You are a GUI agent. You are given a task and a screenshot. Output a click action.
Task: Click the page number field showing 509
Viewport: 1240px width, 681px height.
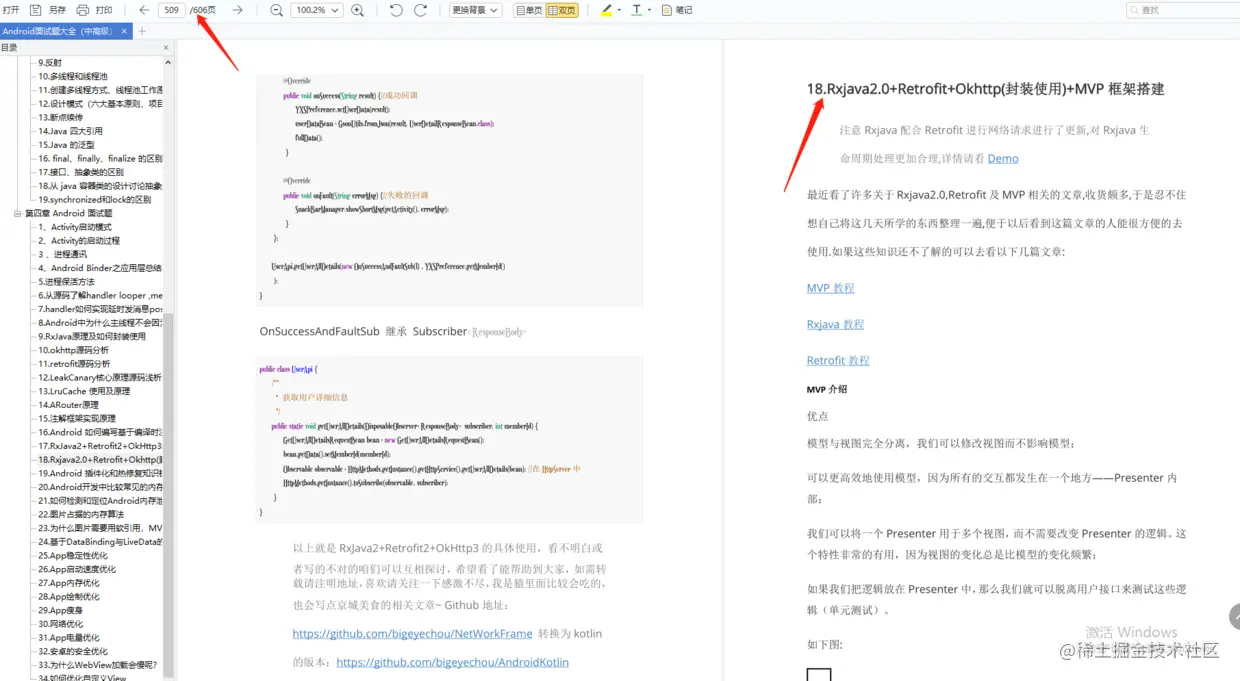171,10
